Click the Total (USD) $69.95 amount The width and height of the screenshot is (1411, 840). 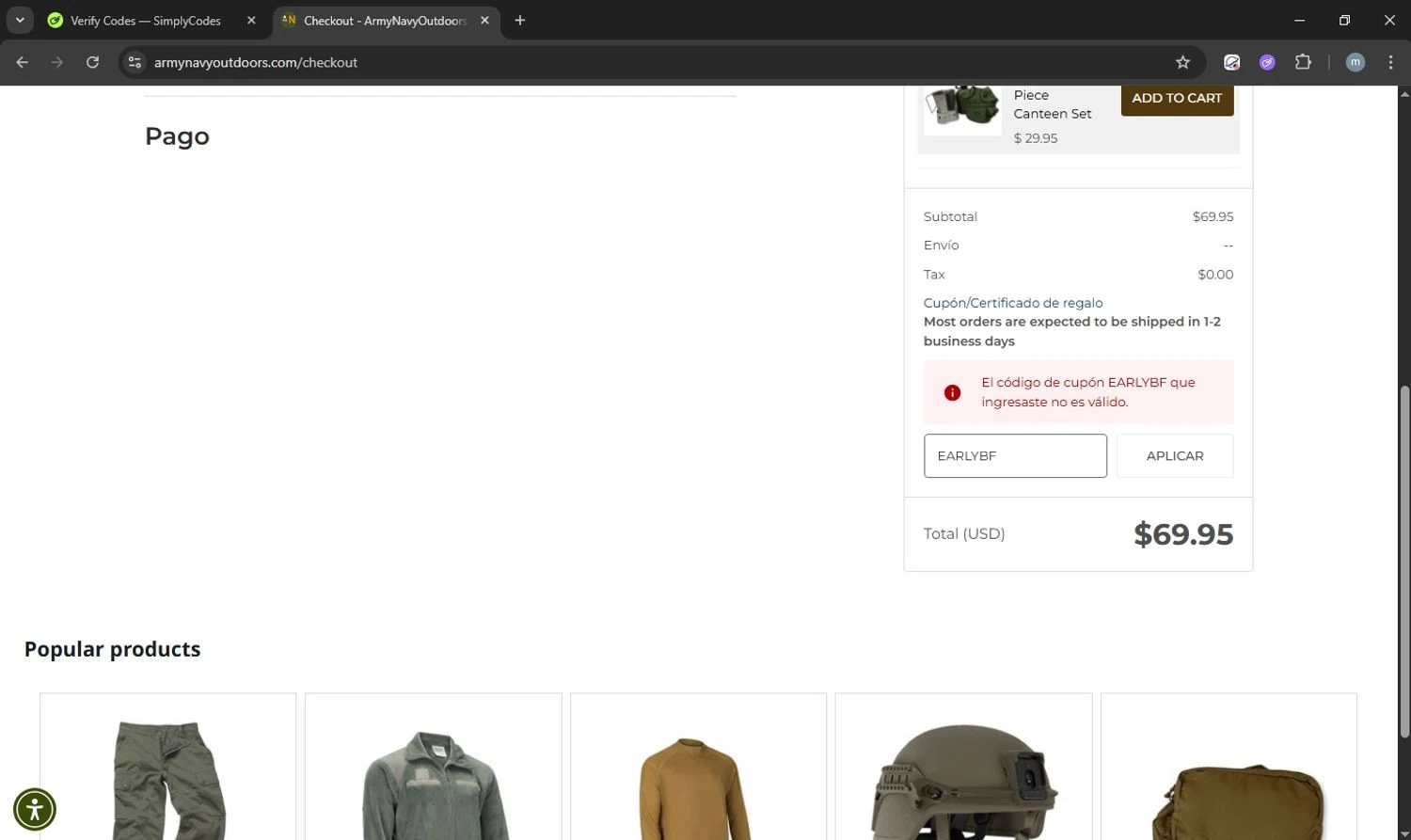point(1183,534)
